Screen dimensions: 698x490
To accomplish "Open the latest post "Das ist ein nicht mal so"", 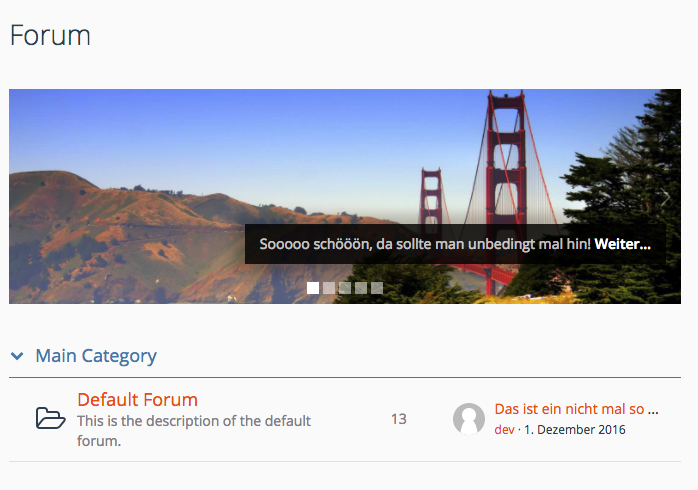I will pos(576,409).
